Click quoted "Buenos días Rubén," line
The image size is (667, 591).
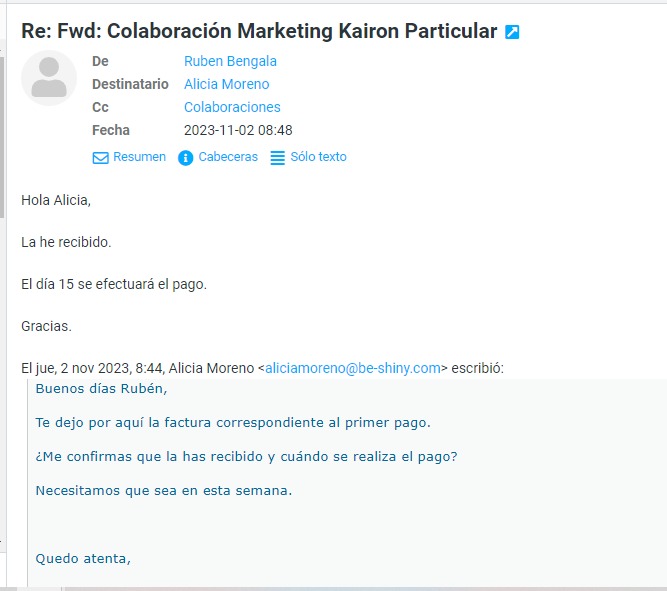pos(101,388)
